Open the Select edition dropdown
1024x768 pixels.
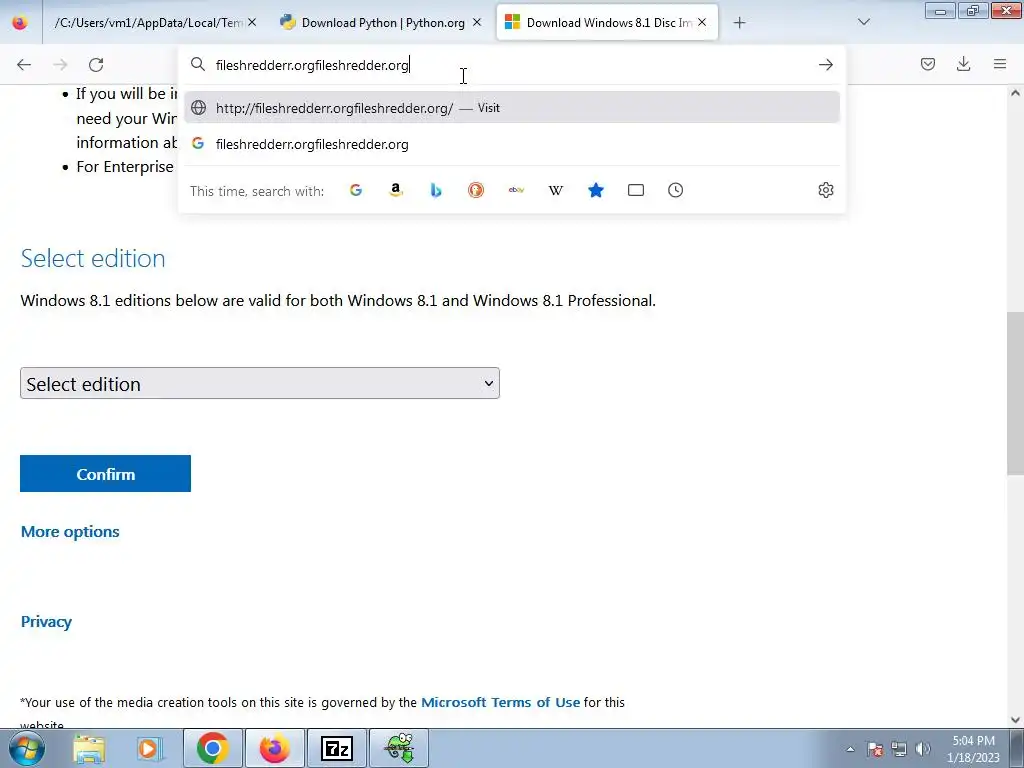(x=260, y=383)
